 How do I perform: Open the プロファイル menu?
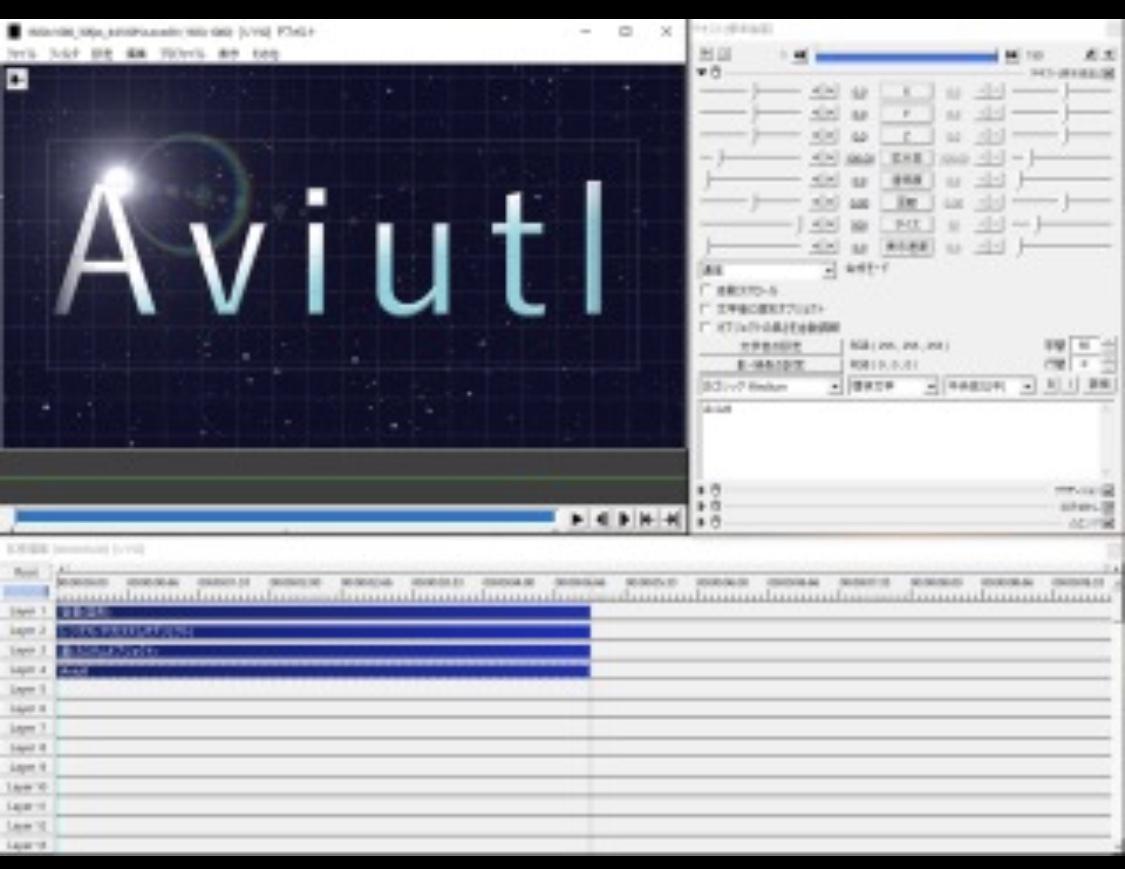pos(182,54)
